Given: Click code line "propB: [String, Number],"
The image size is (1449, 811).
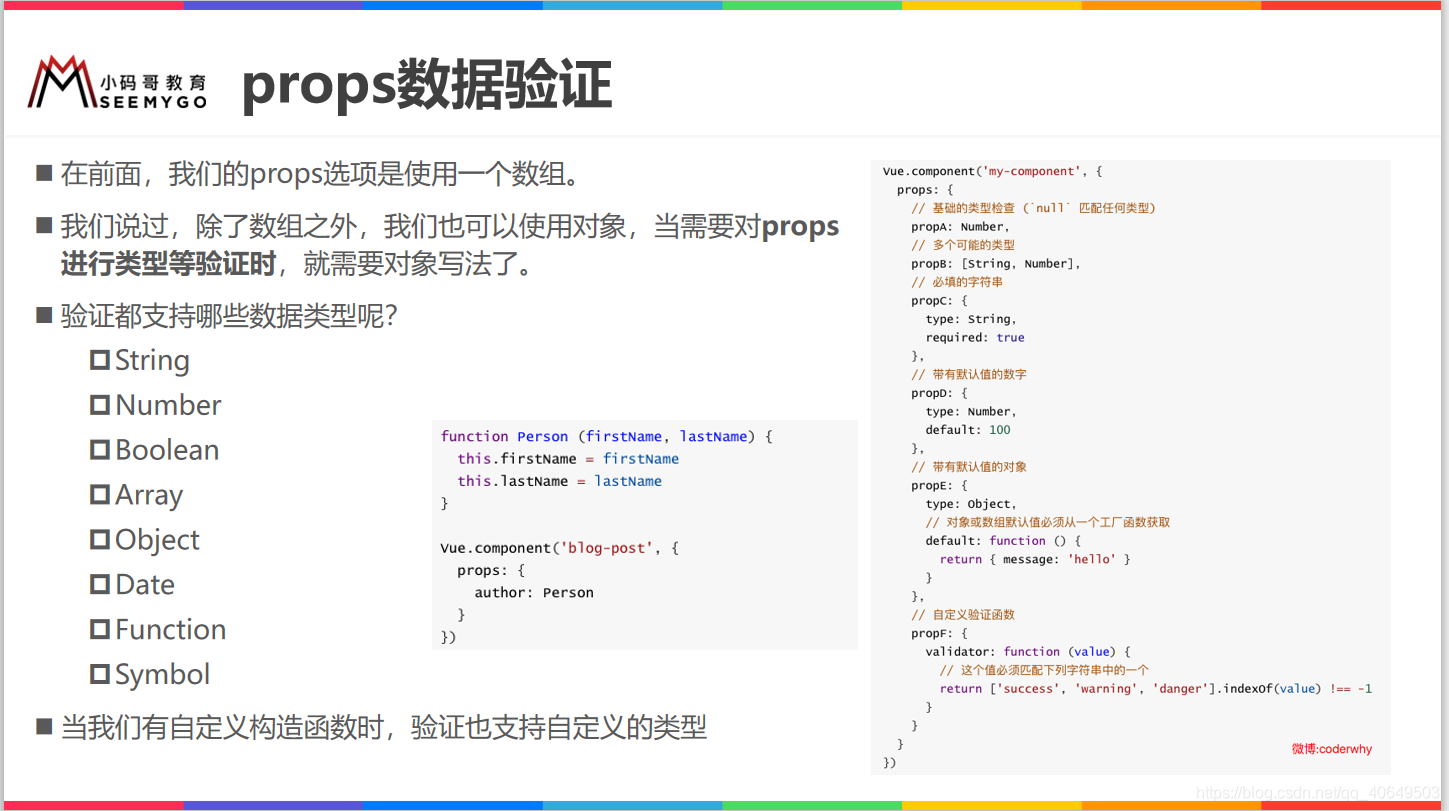Looking at the screenshot, I should (996, 264).
